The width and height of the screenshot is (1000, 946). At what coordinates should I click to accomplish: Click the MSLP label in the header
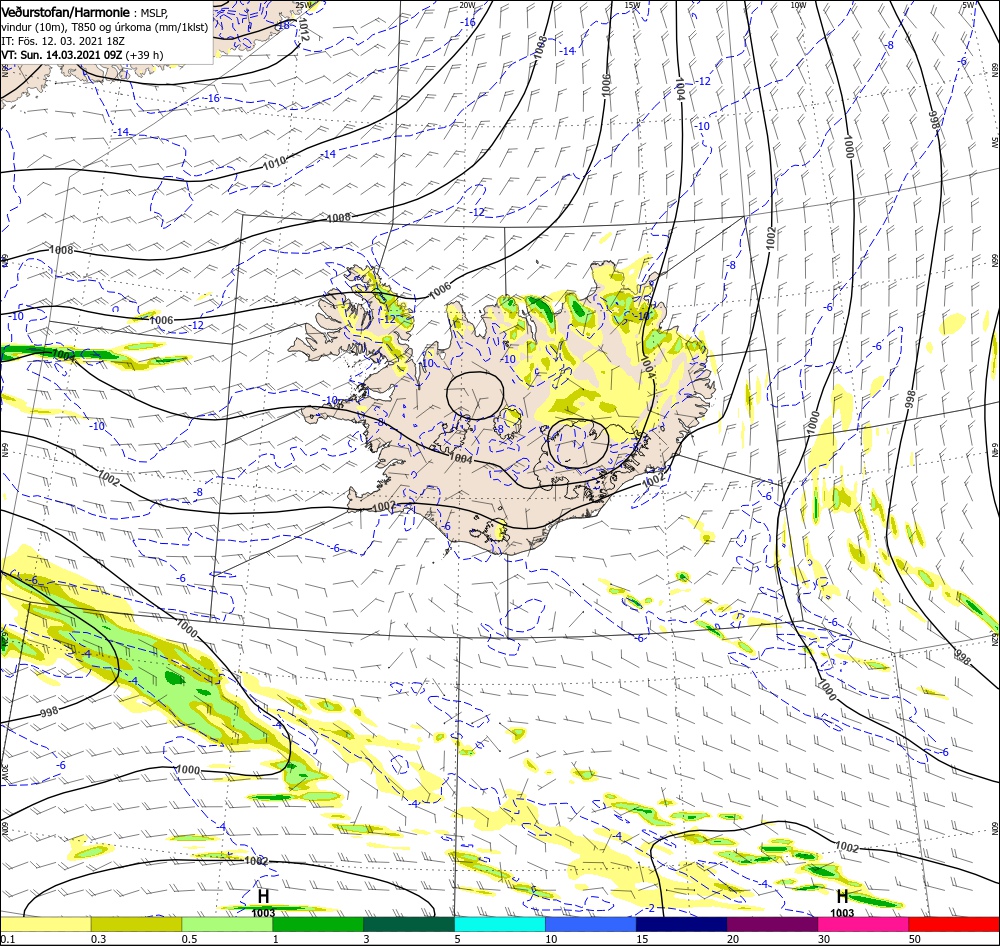(x=153, y=13)
